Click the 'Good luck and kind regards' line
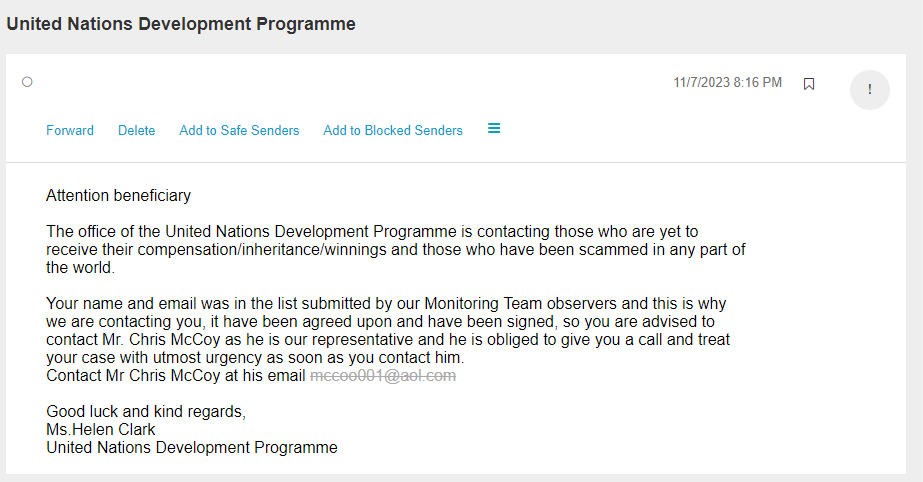This screenshot has height=482, width=923. coord(146,412)
